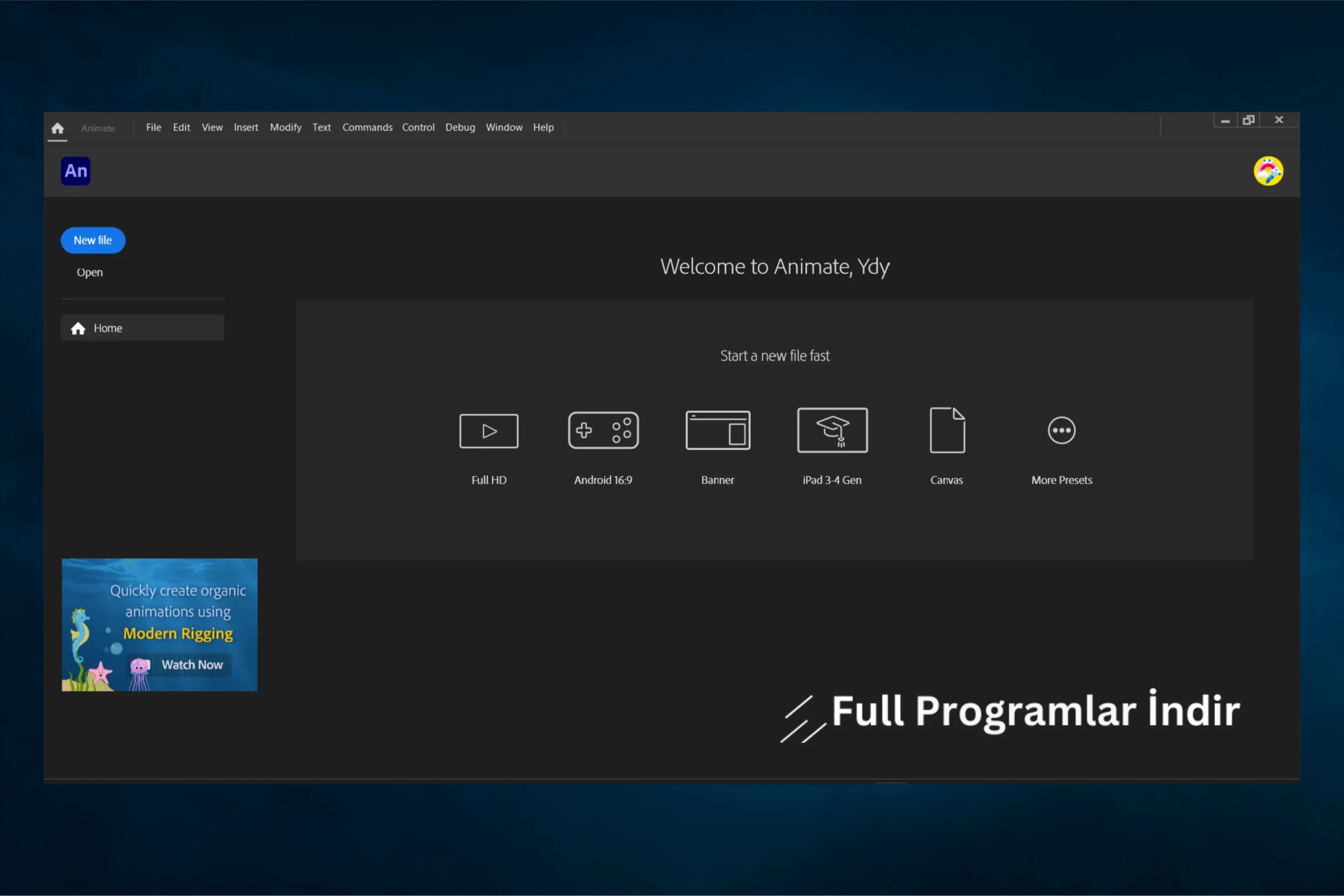Open the Control menu
1344x896 pixels.
coord(418,128)
